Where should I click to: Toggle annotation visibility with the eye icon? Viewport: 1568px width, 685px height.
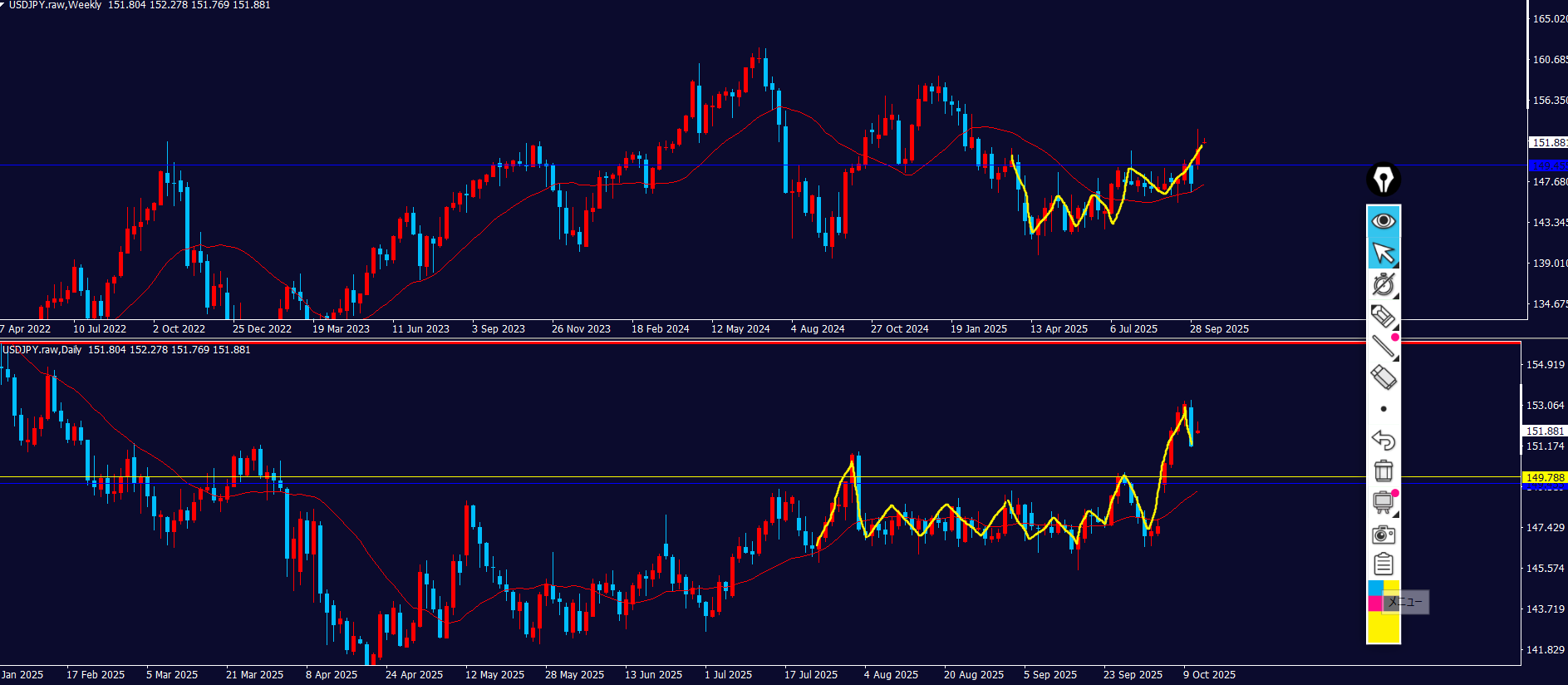tap(1384, 221)
